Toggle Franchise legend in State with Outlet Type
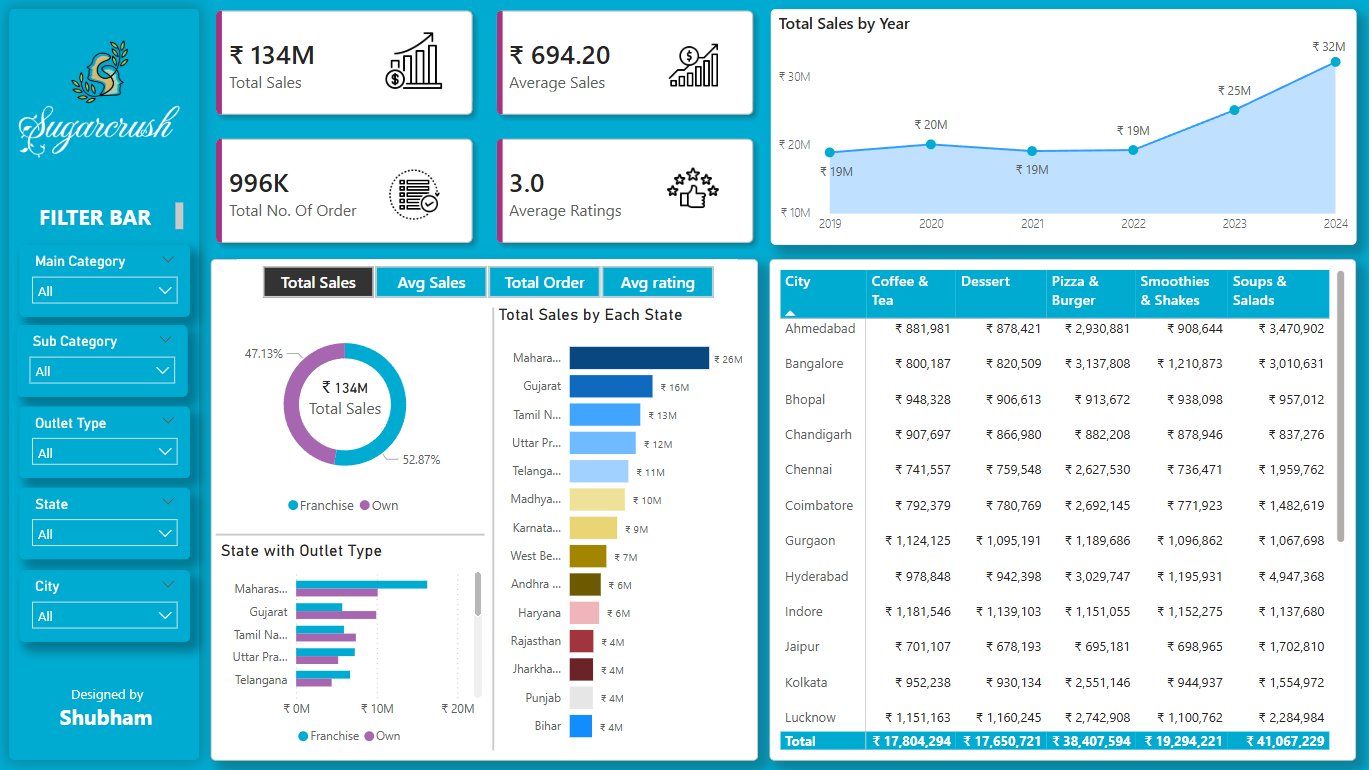The height and width of the screenshot is (770, 1369). click(303, 736)
